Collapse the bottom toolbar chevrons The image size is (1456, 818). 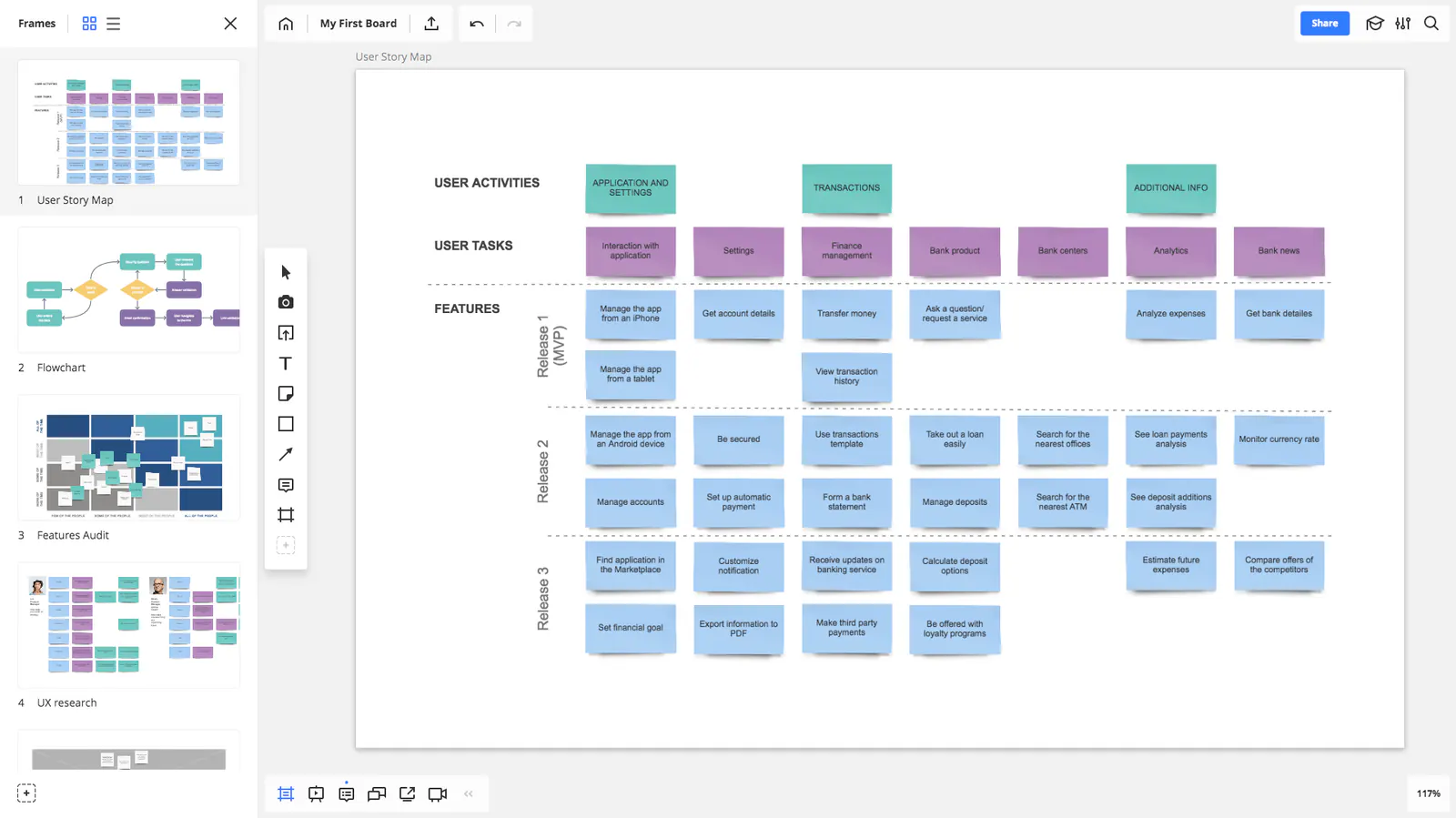[x=469, y=793]
